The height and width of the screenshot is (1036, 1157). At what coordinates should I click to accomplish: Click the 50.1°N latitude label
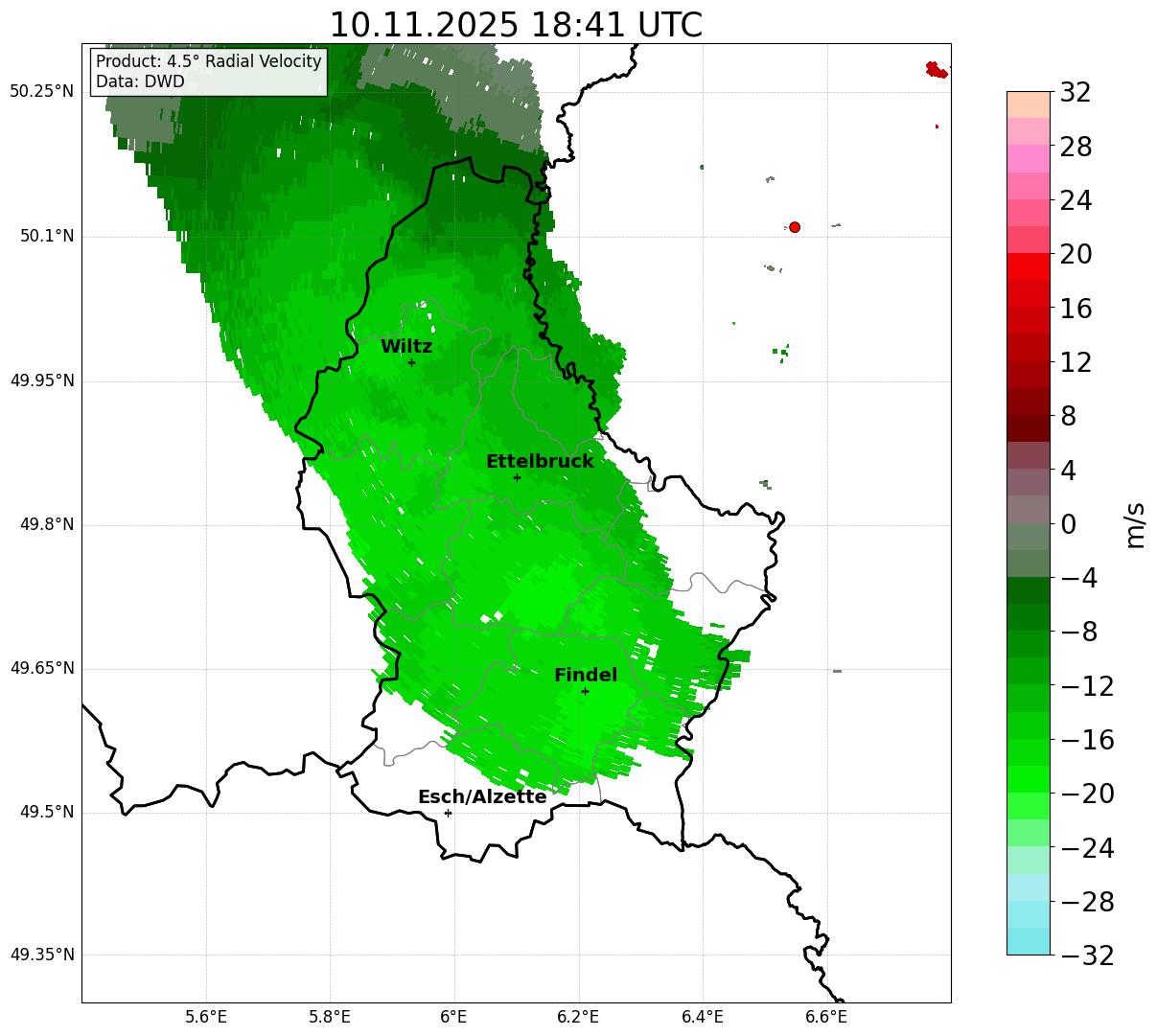(47, 237)
